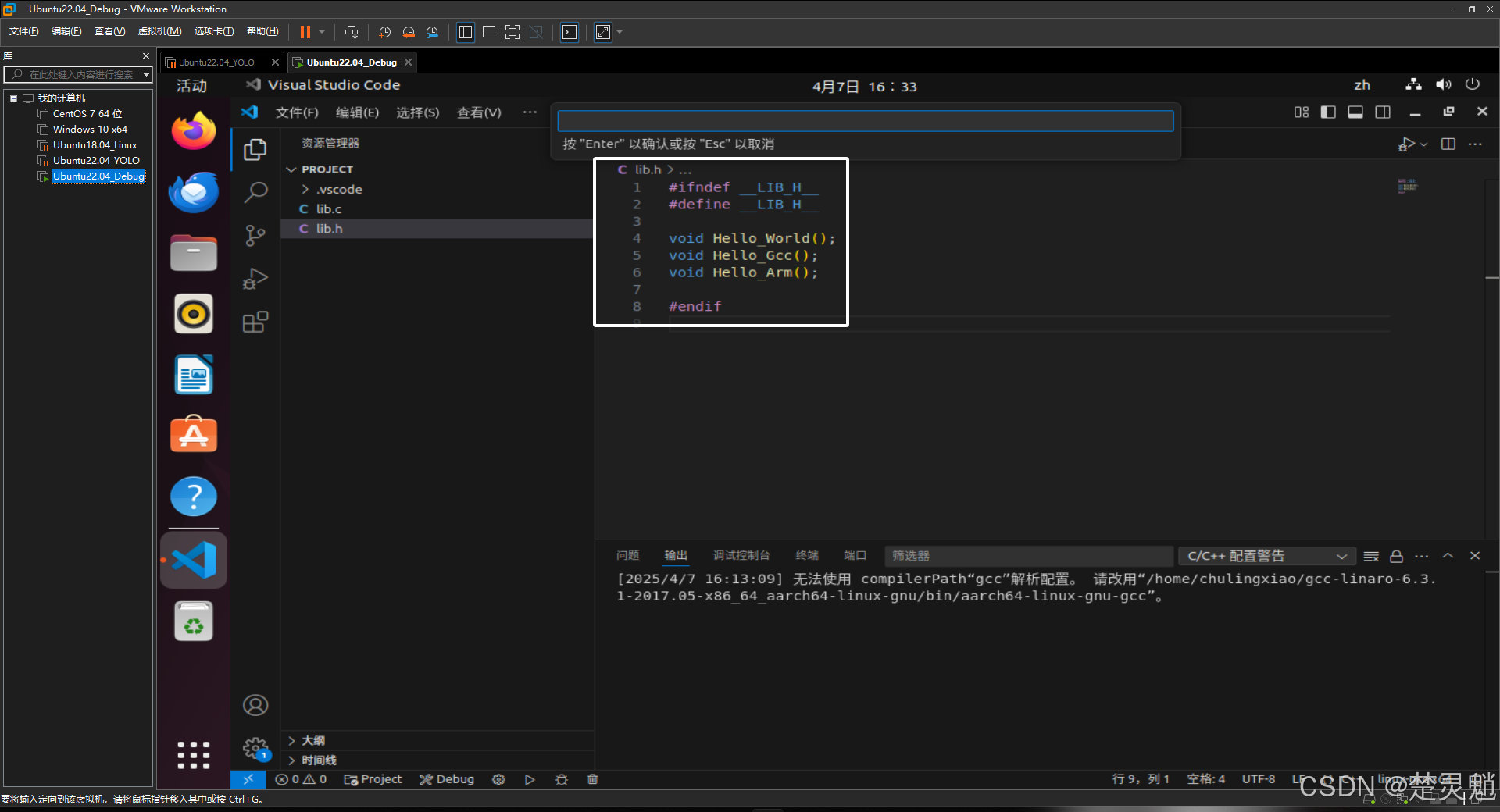This screenshot has height=812, width=1500.
Task: Click the Project button in status bar
Action: click(x=373, y=779)
